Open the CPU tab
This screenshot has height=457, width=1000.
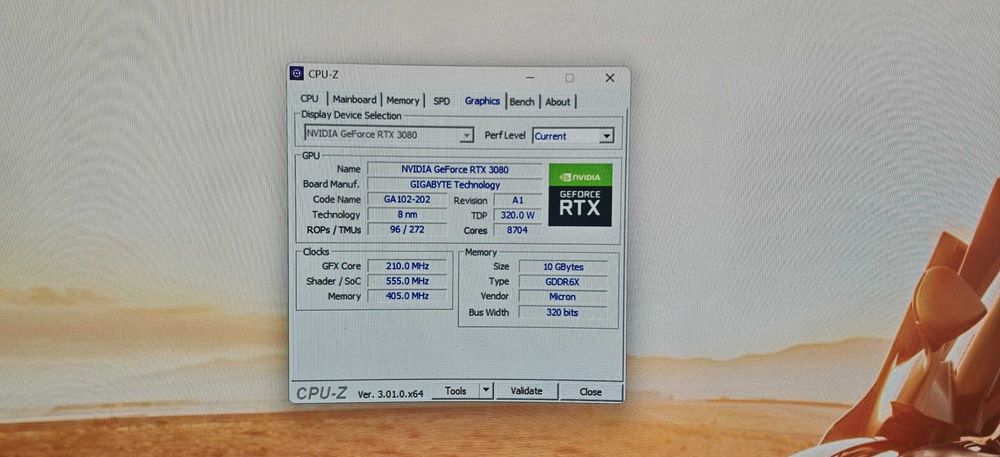point(309,99)
